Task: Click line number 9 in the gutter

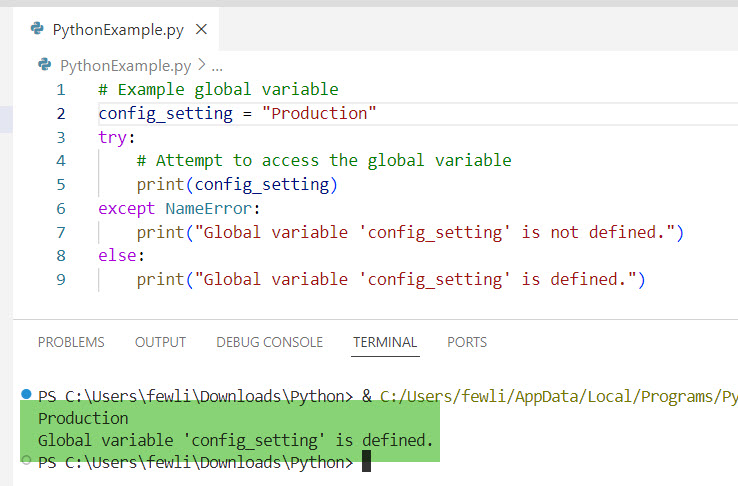Action: point(61,279)
